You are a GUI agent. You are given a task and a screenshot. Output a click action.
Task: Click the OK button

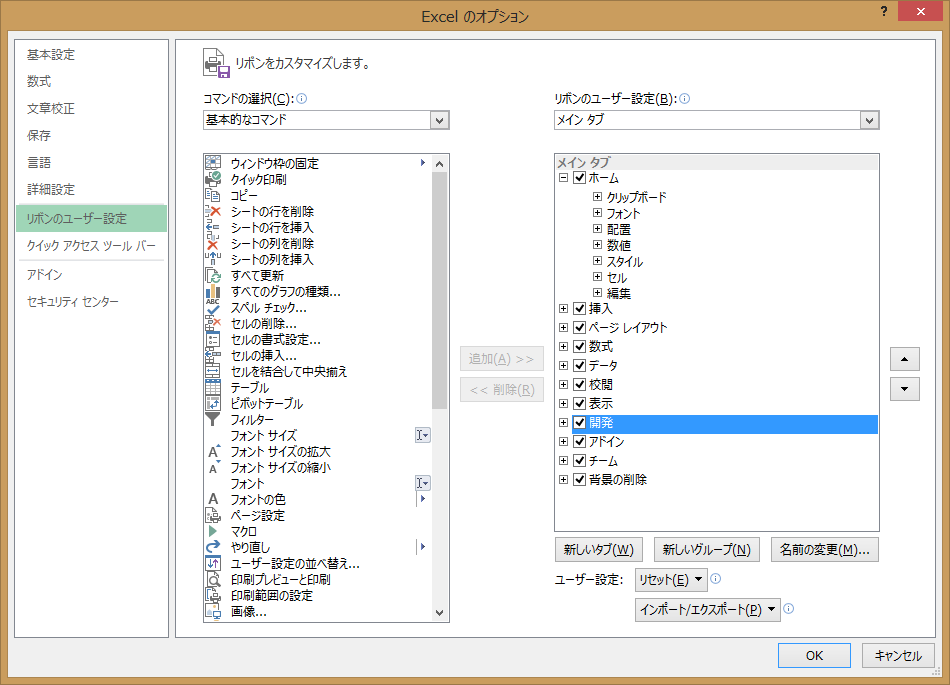[x=814, y=655]
